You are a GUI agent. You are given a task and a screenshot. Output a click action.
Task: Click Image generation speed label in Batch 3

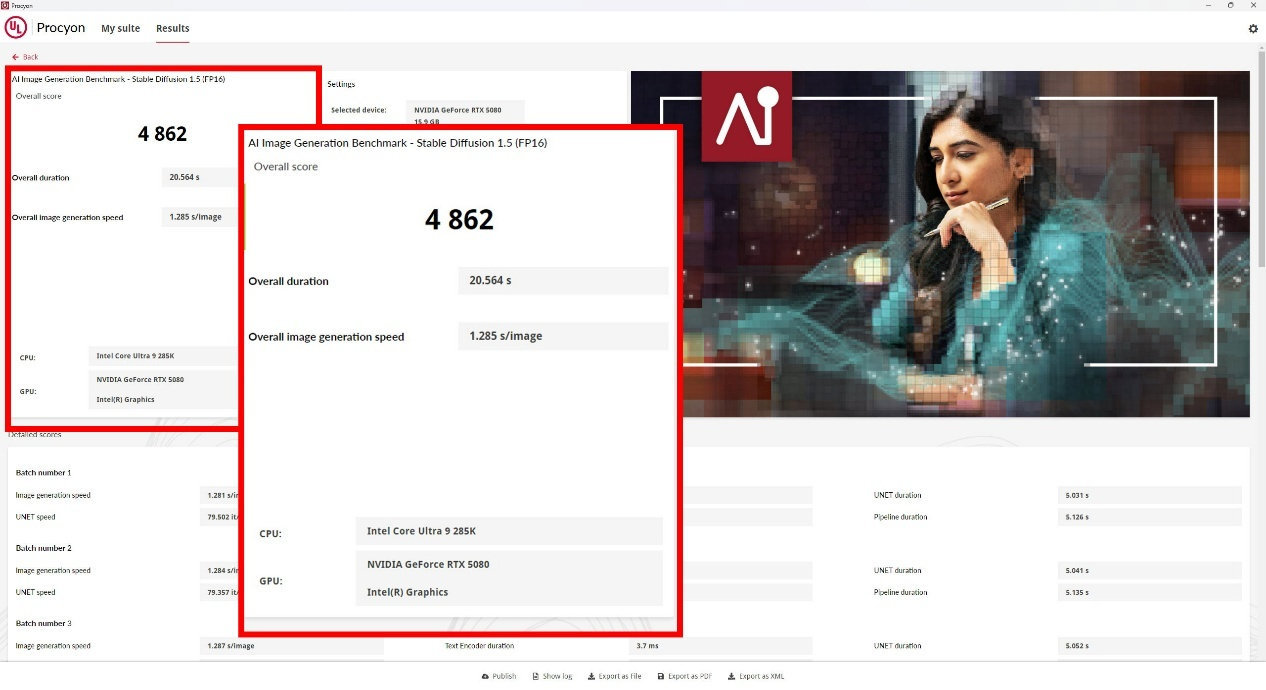click(x=53, y=646)
